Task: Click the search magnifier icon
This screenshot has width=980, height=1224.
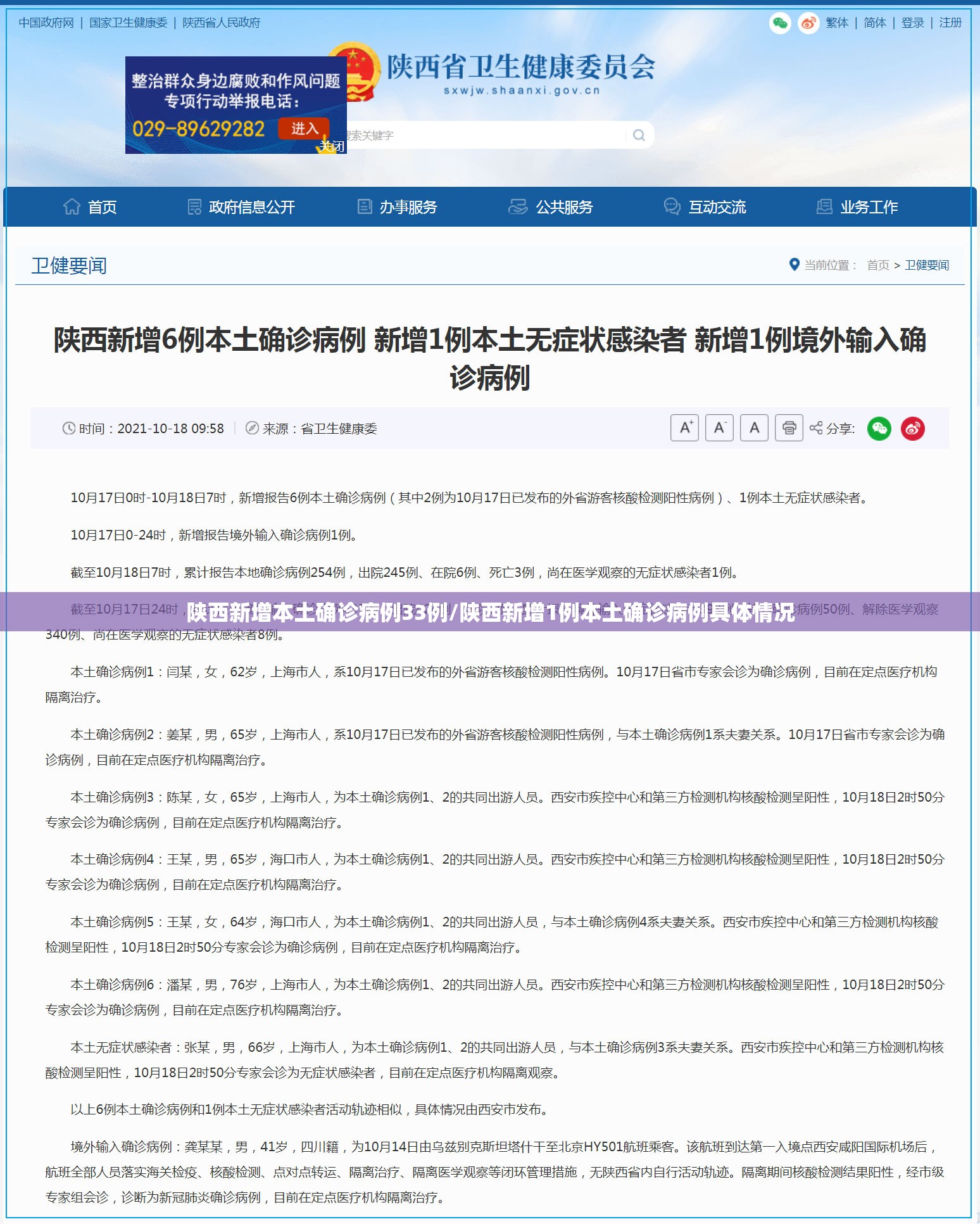Action: point(639,135)
